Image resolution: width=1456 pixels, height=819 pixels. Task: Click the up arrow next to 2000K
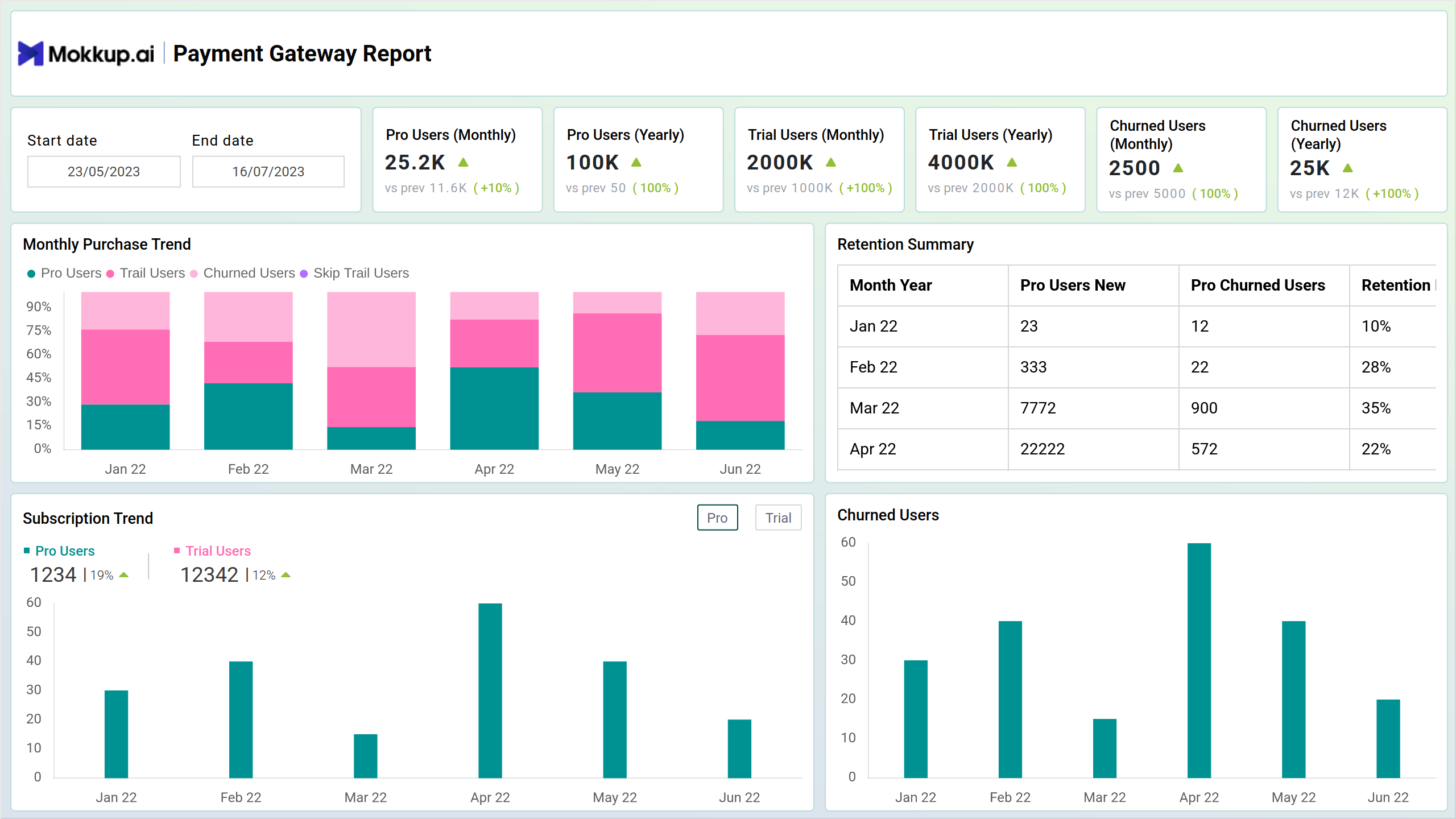tap(831, 163)
